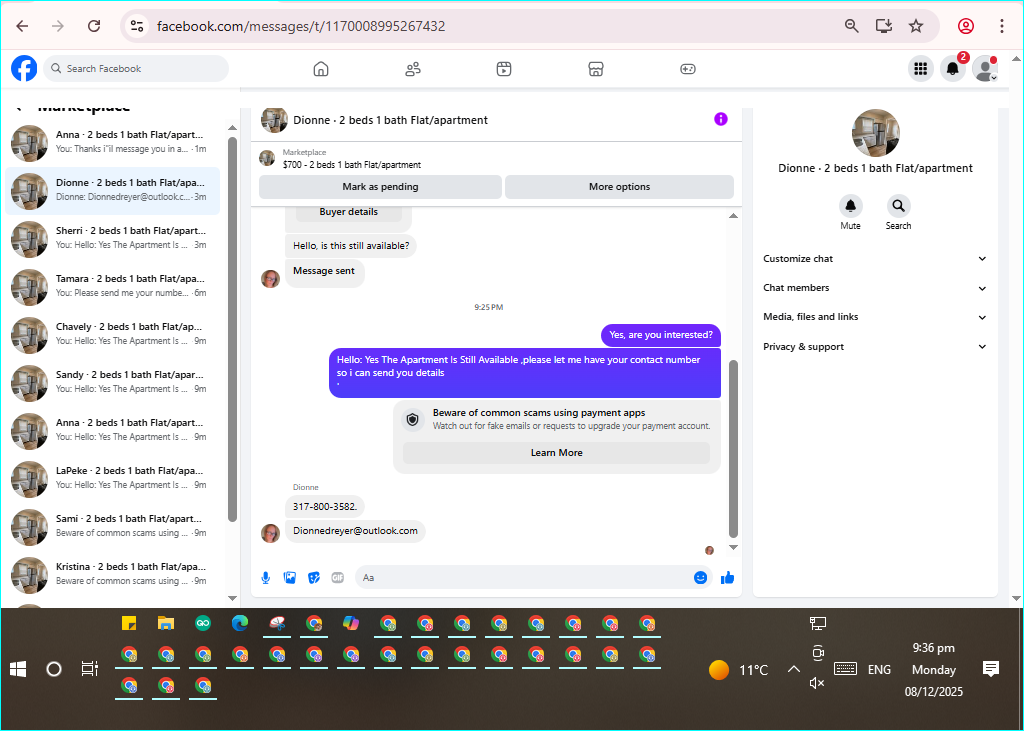
Task: Click Dionne's large profile thumbnail in side panel
Action: 876,133
